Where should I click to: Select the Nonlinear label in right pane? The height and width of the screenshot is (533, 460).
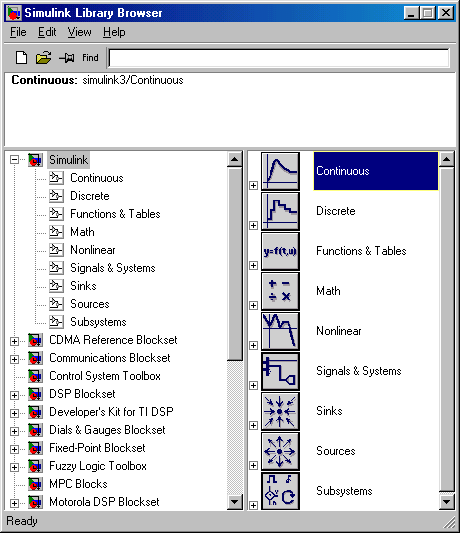pos(339,331)
